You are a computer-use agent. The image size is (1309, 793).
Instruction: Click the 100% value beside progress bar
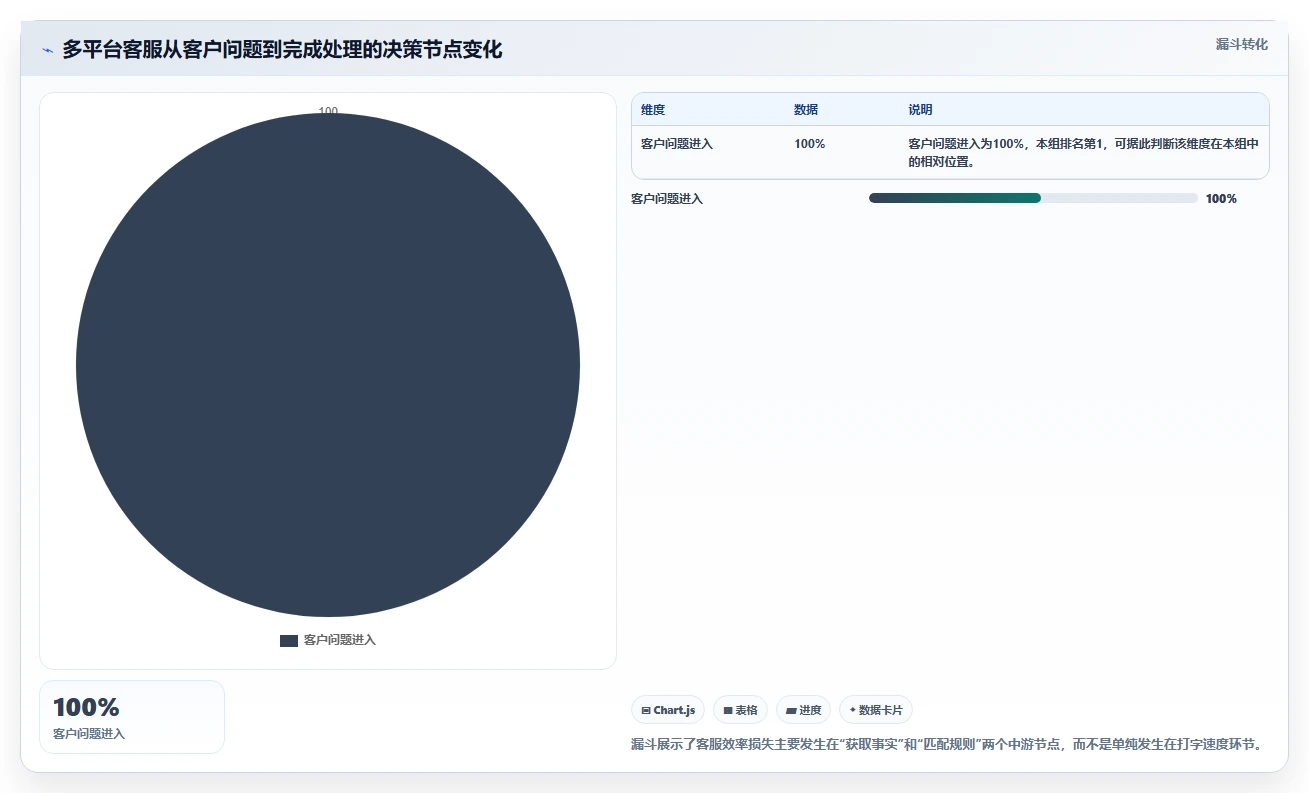1221,199
